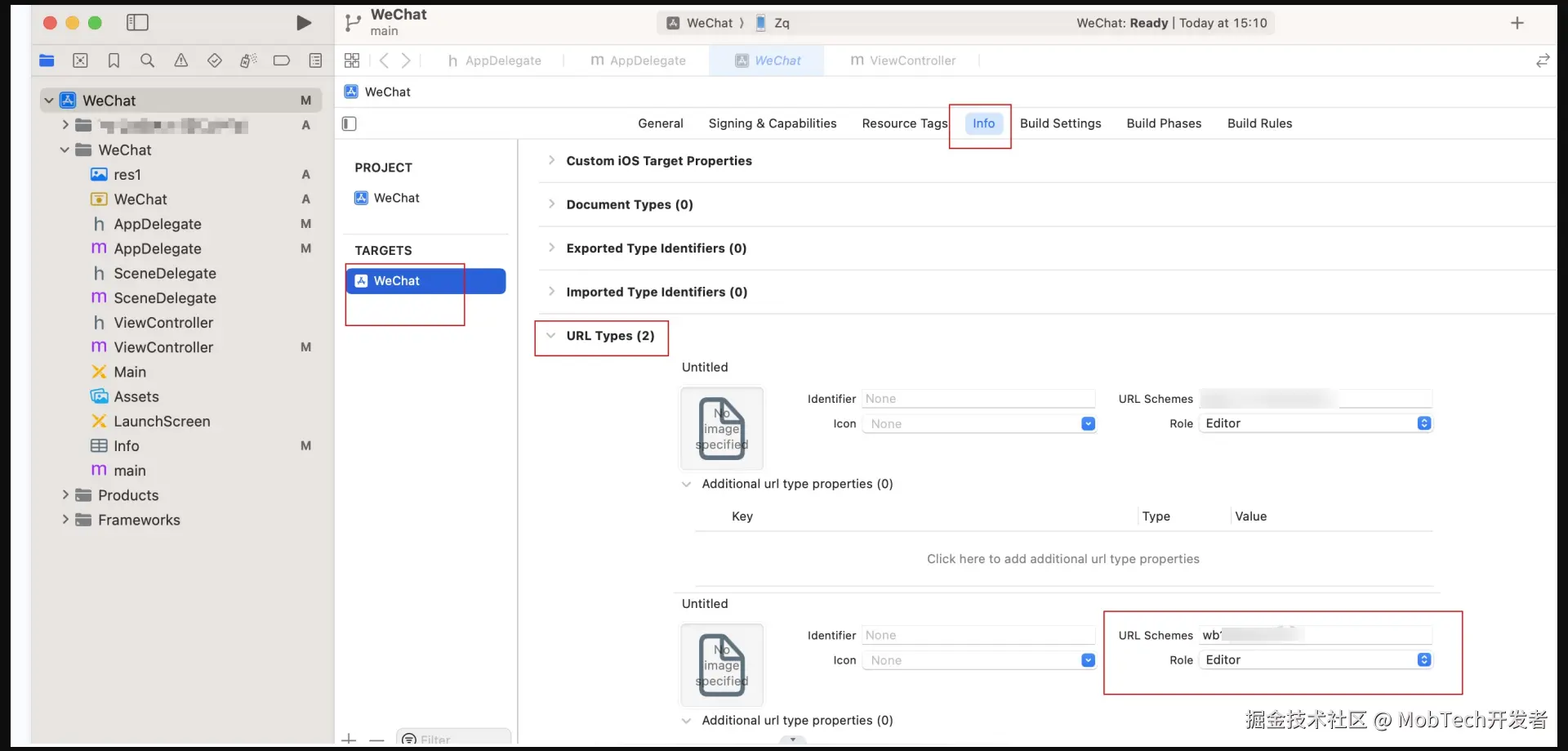Open the Main storyboard file
The image size is (1568, 751).
point(129,372)
